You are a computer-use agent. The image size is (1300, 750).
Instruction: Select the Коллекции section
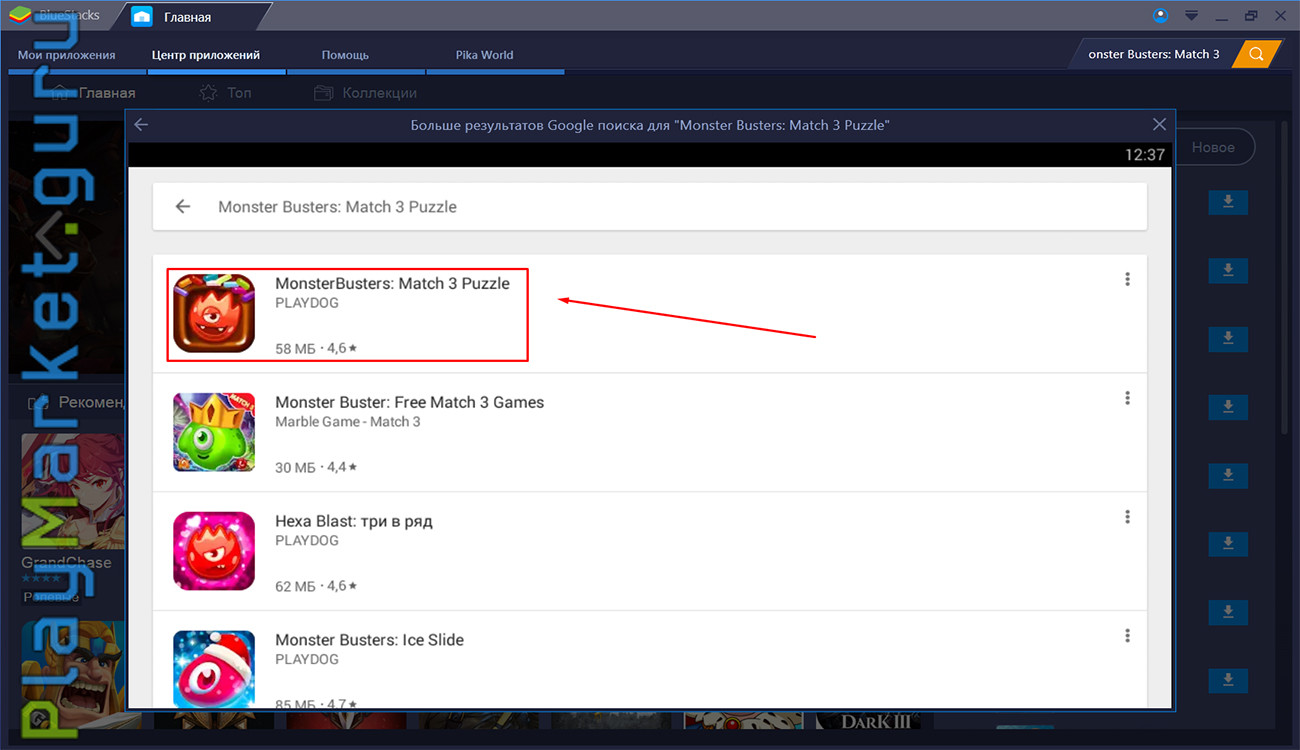click(x=365, y=93)
